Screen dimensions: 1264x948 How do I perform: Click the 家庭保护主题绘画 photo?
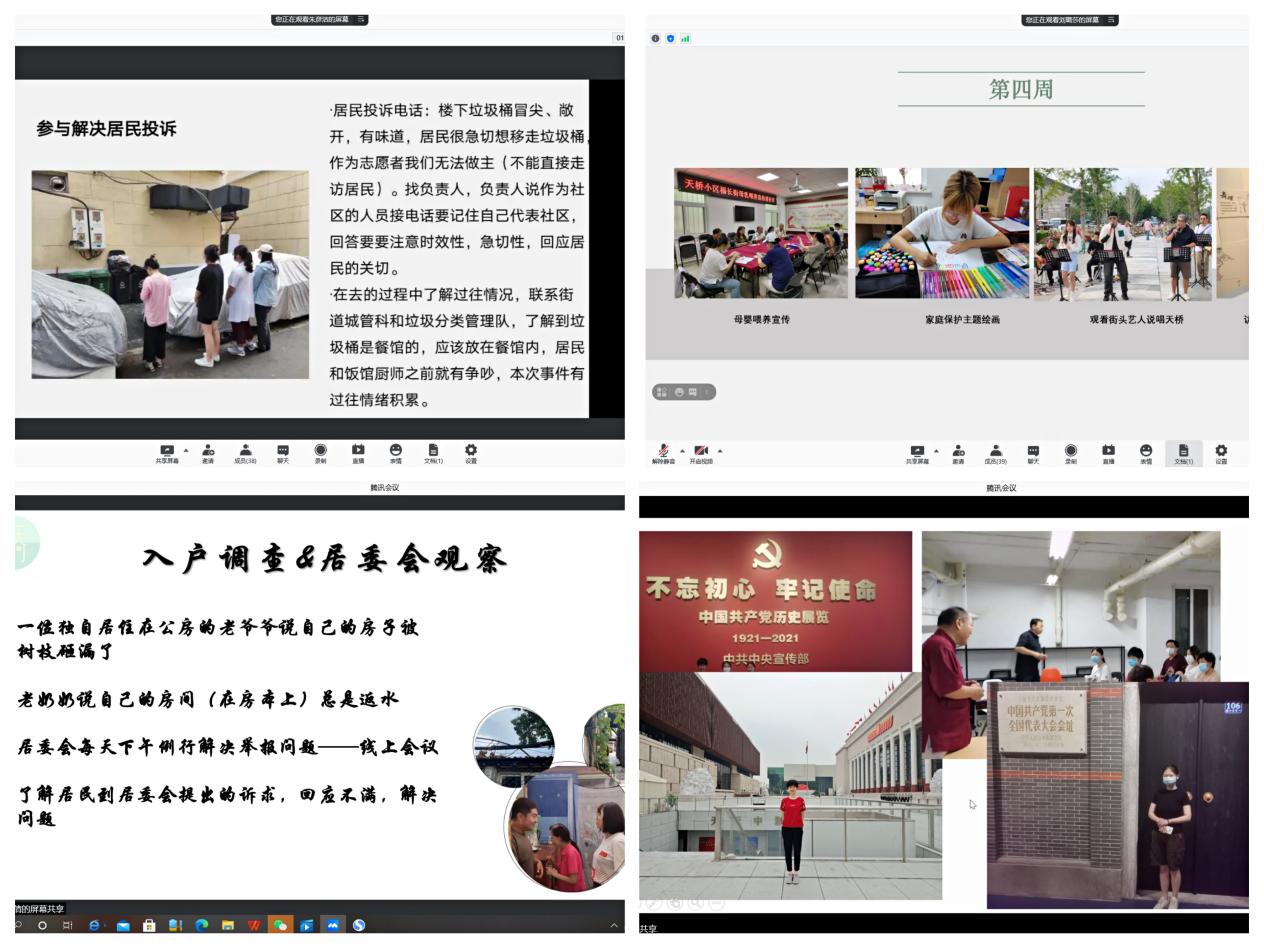[941, 233]
